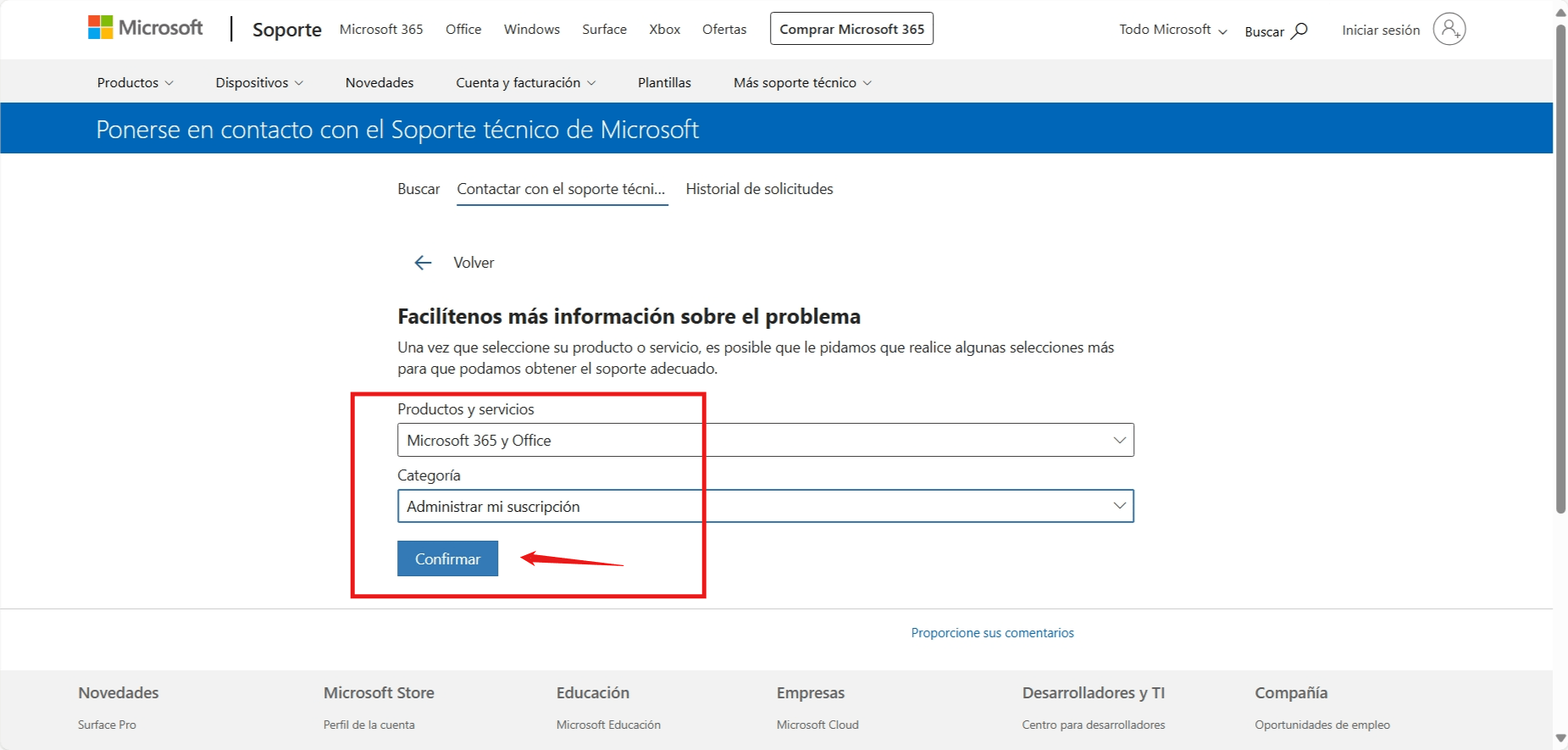1568x750 pixels.
Task: Open Centro para desarrolladores footer link
Action: click(1094, 725)
